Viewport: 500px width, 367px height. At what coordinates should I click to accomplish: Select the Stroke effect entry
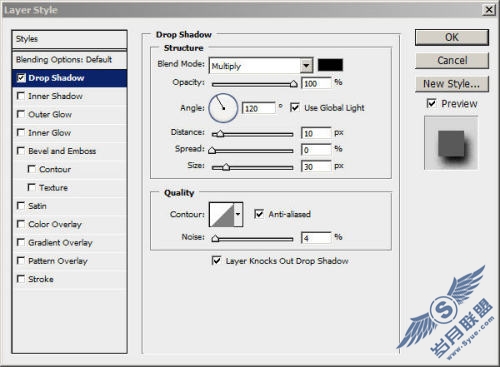pos(41,279)
